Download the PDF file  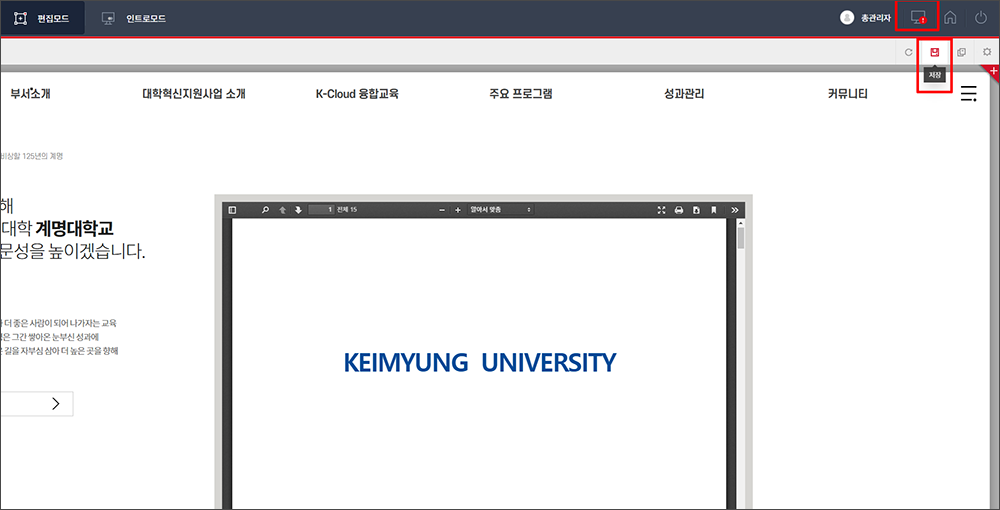(696, 210)
